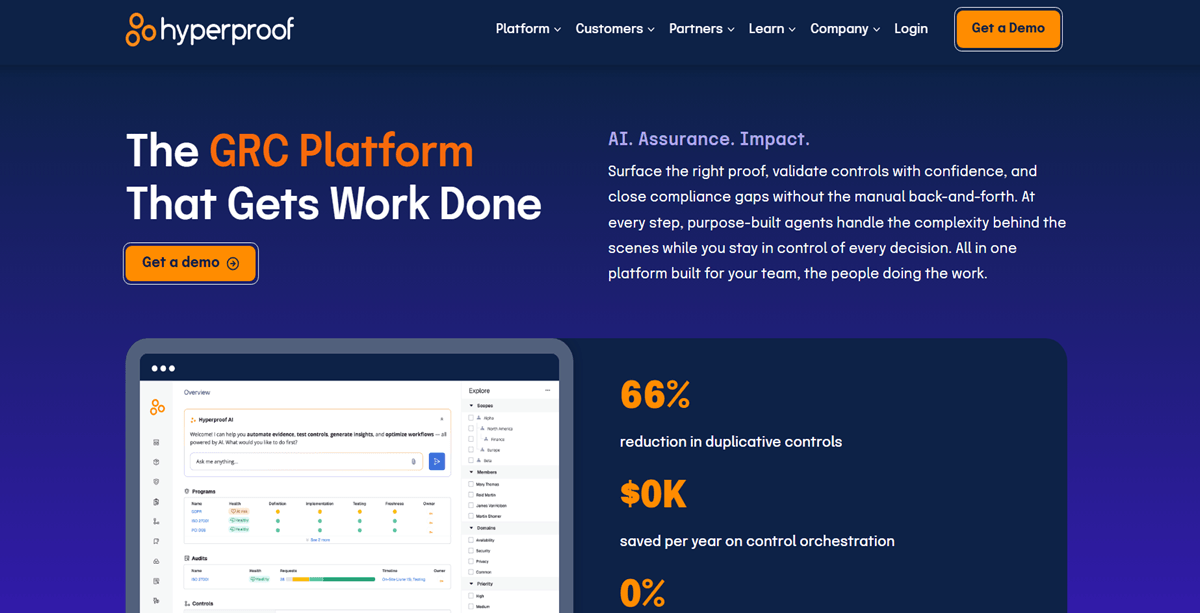The width and height of the screenshot is (1200, 613).
Task: Click the three dots in preview window title bar
Action: (x=163, y=368)
